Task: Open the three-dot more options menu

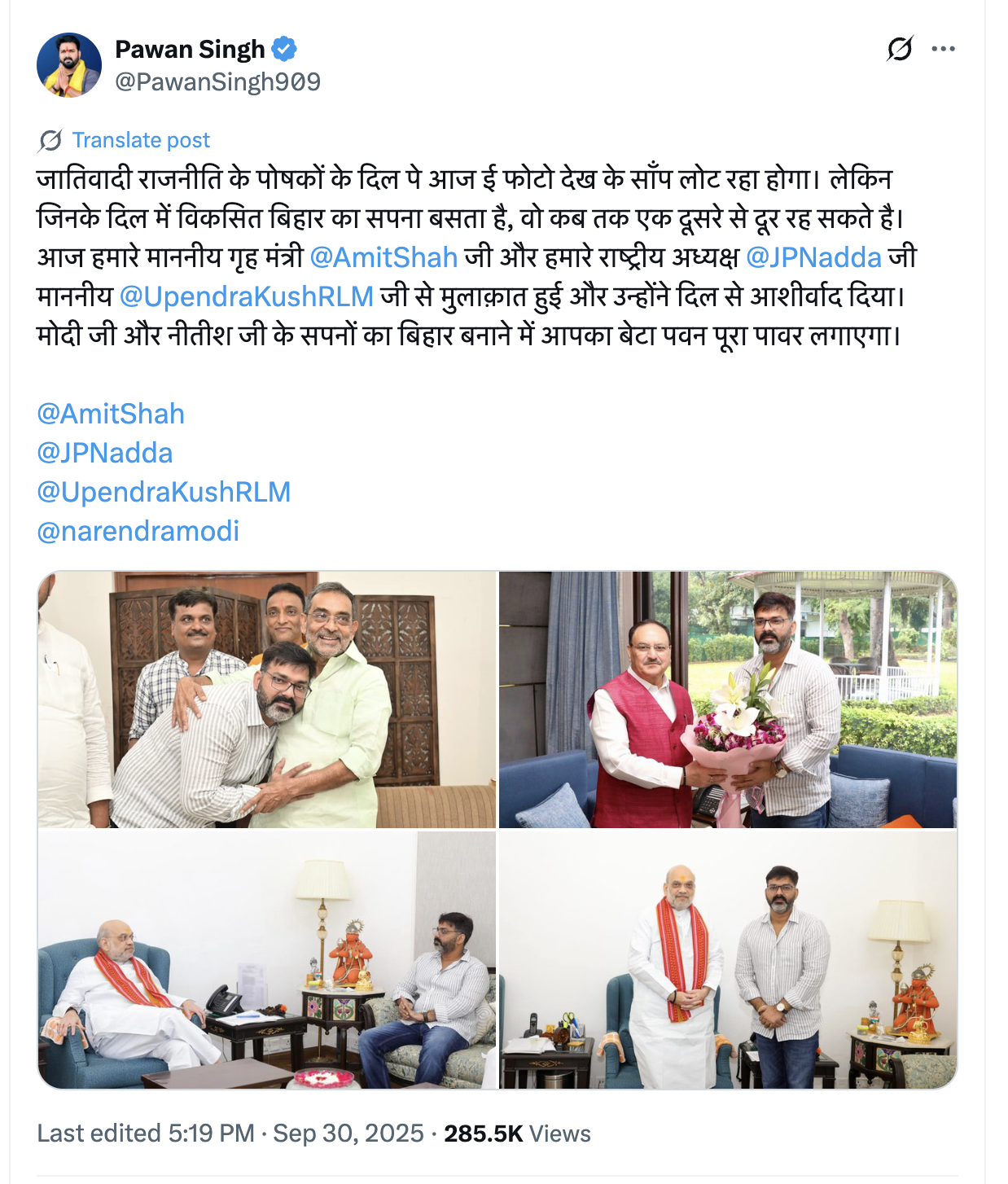Action: point(943,49)
